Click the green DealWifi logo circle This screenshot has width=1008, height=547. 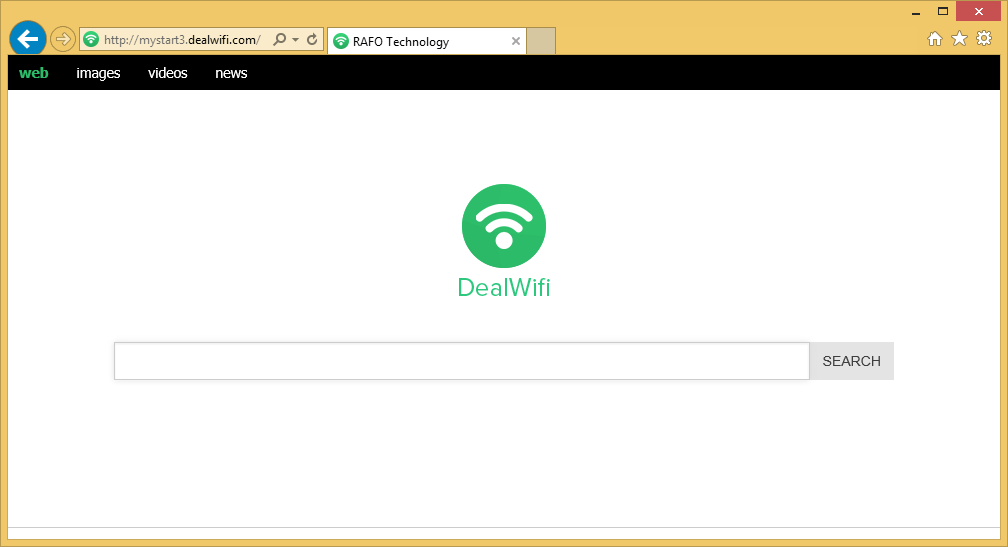[x=504, y=226]
